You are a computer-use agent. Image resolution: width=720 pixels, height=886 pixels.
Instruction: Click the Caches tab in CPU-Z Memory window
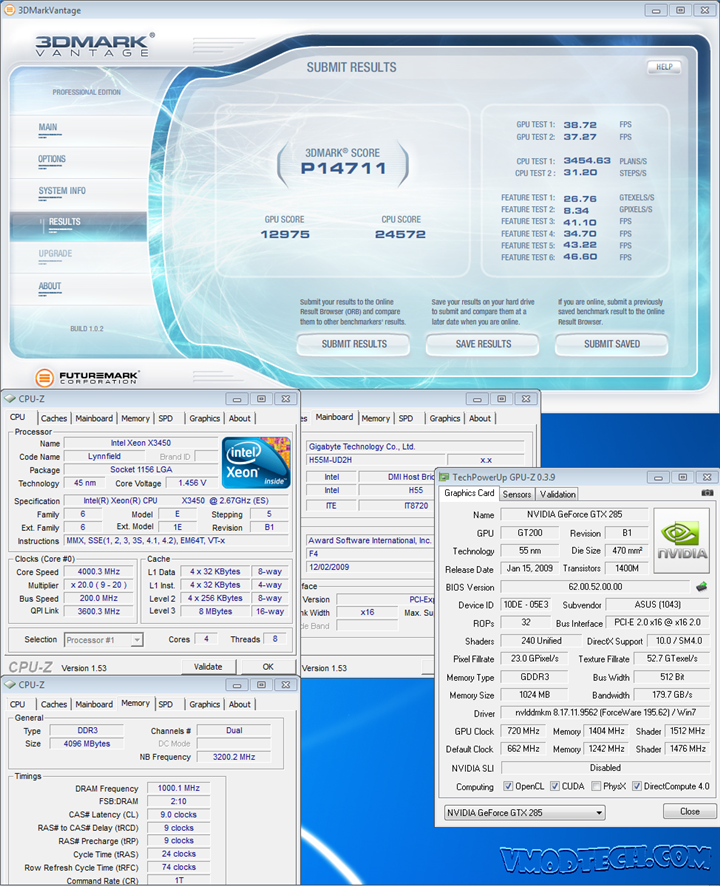coord(54,704)
